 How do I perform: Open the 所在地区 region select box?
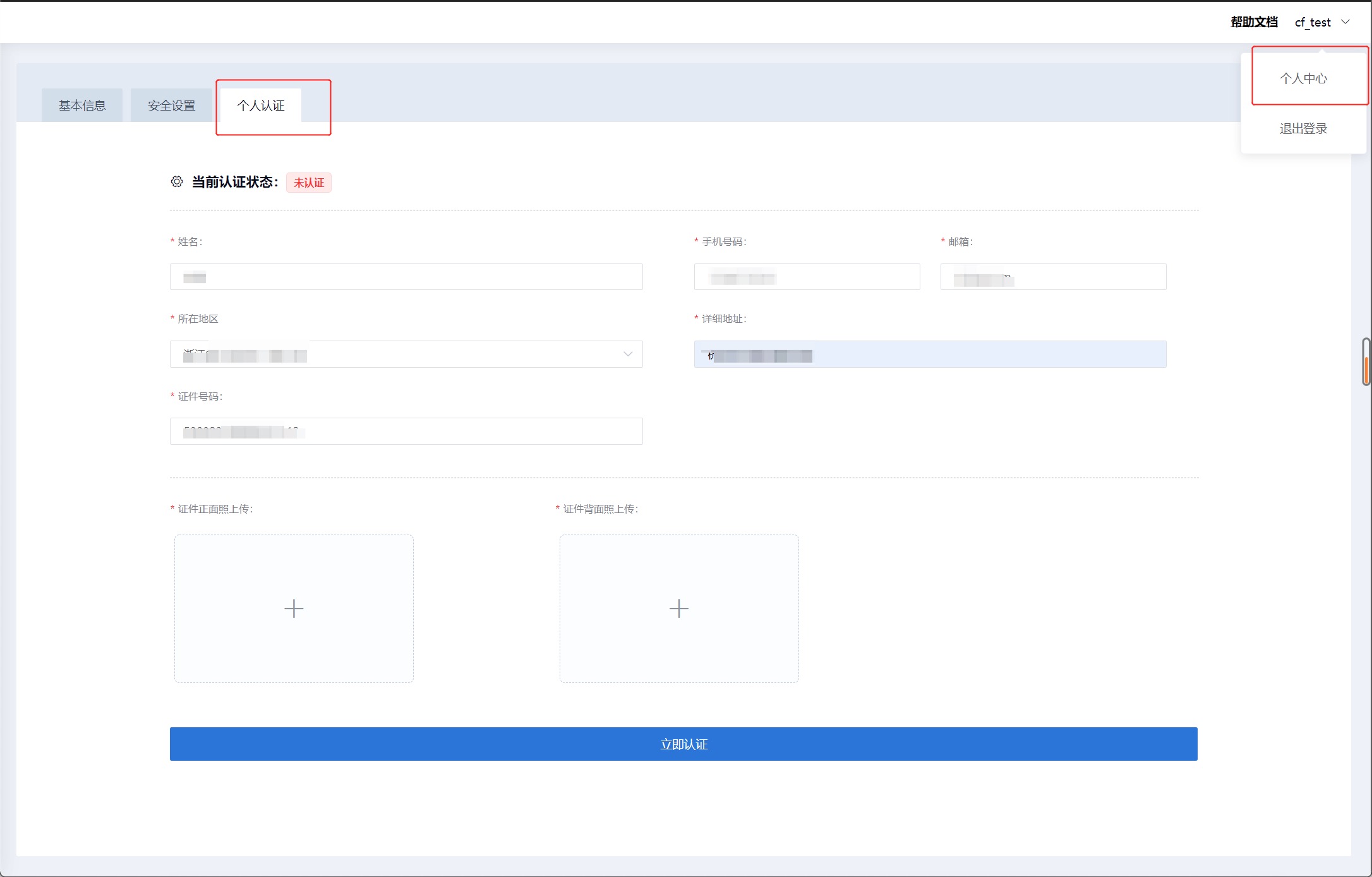coord(406,354)
